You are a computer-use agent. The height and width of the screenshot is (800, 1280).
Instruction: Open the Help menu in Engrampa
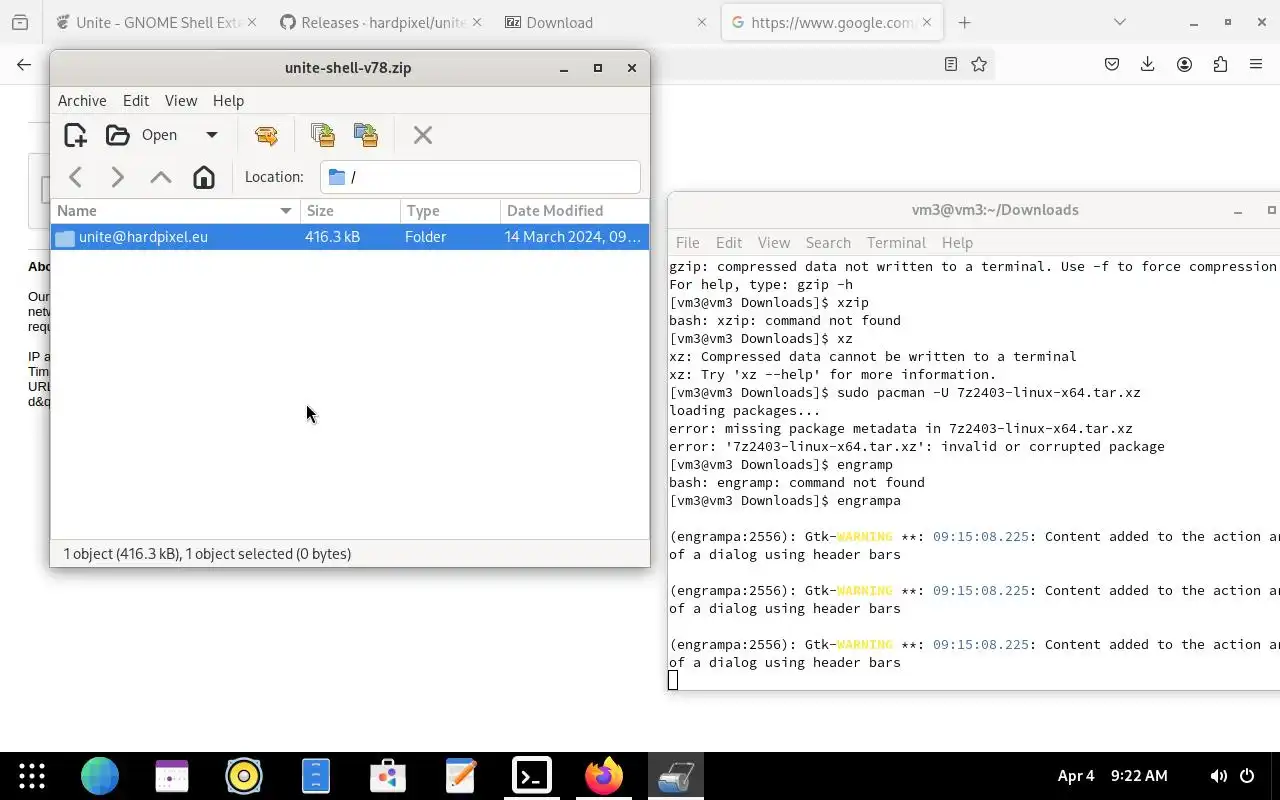click(228, 101)
